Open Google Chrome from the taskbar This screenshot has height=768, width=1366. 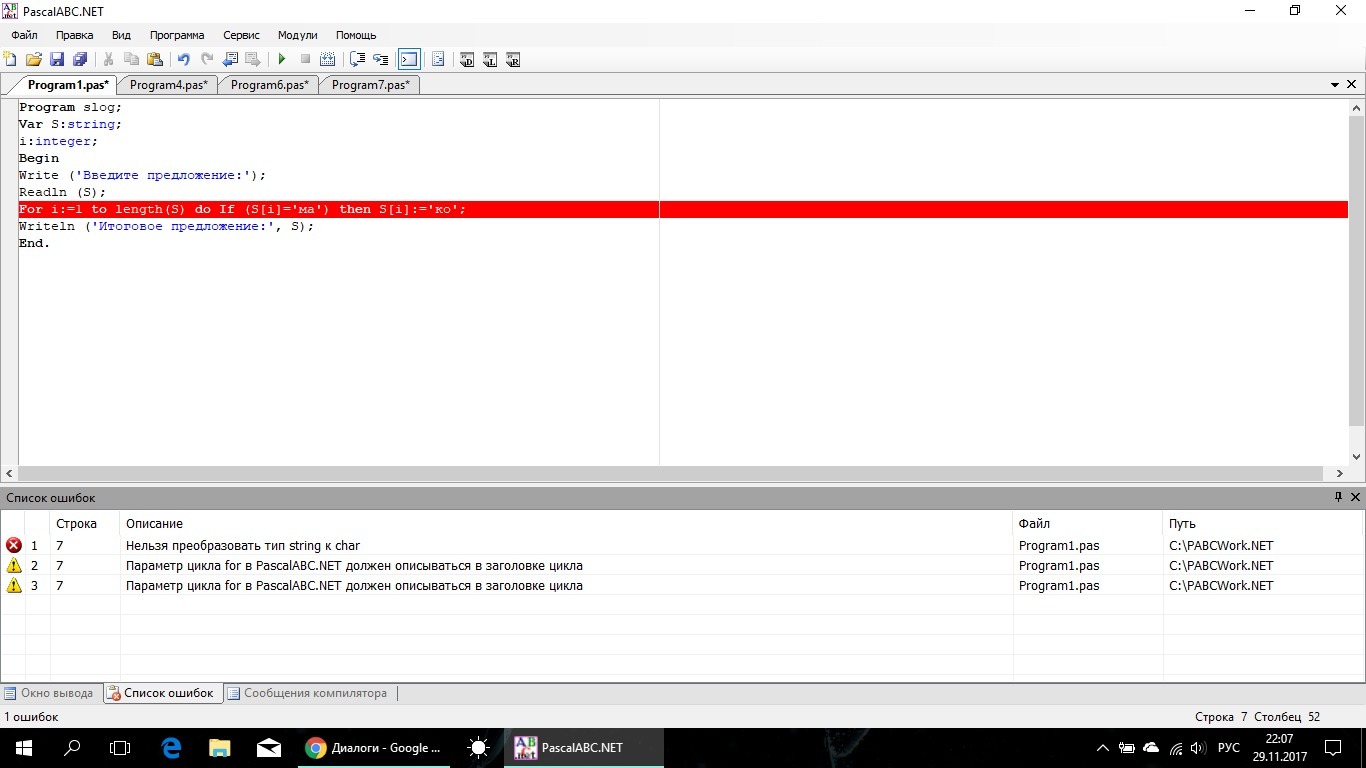(373, 748)
